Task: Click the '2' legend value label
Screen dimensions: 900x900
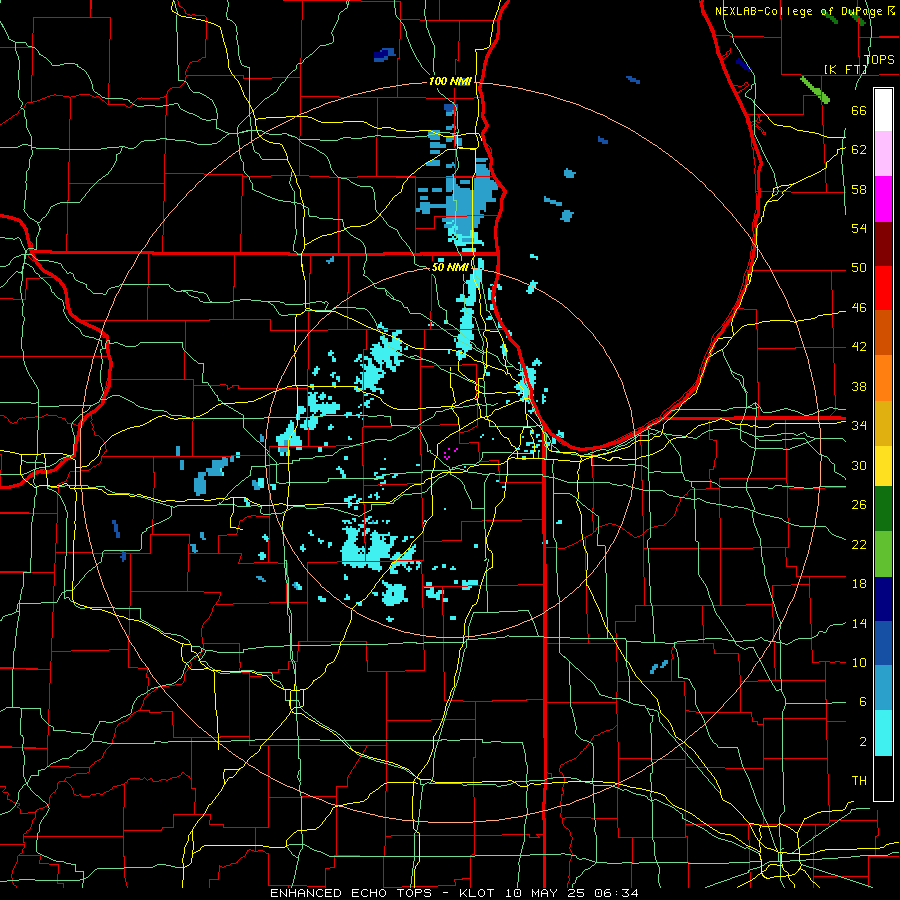Action: click(862, 742)
